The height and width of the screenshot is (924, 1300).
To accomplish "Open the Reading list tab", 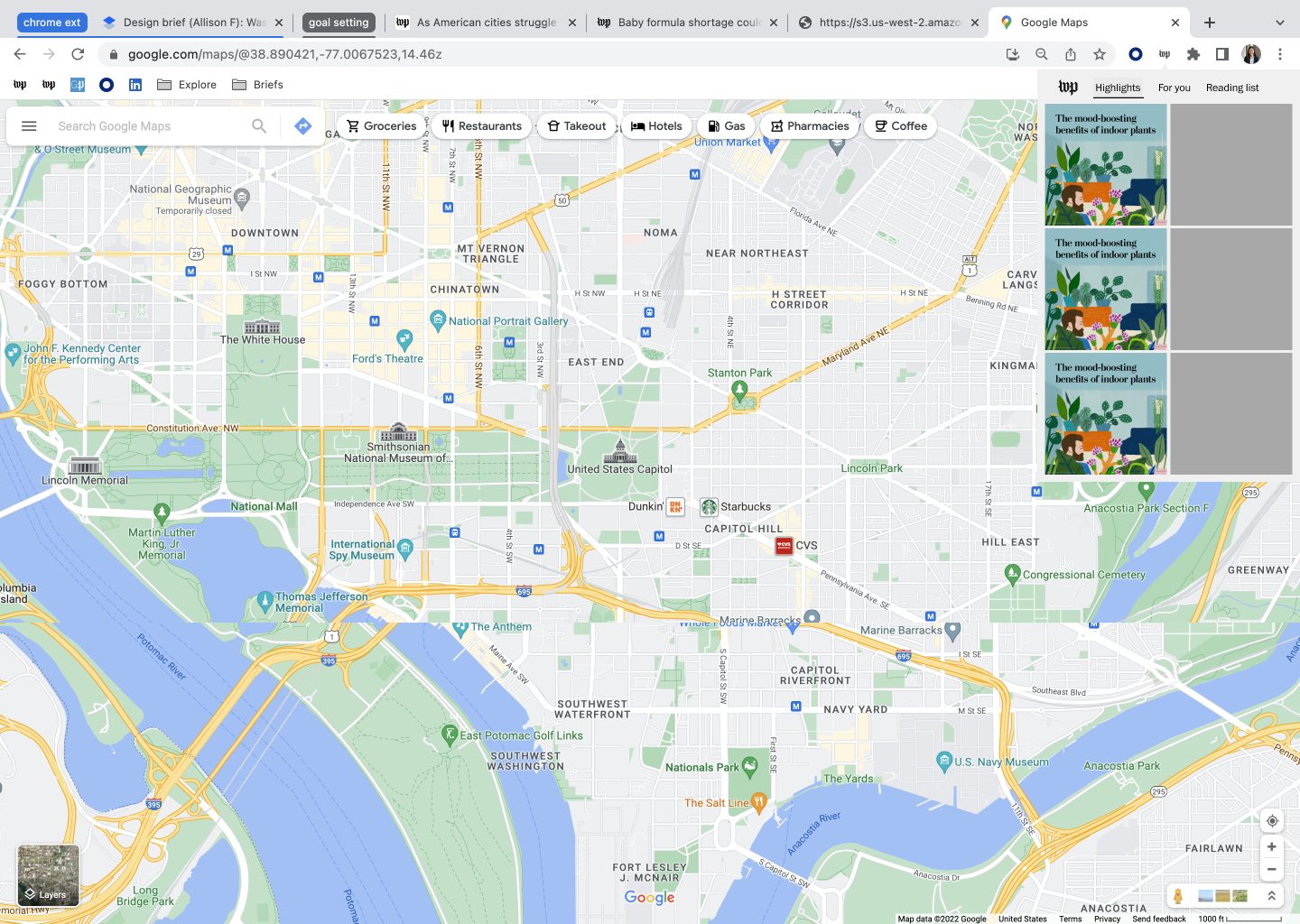I will point(1231,88).
